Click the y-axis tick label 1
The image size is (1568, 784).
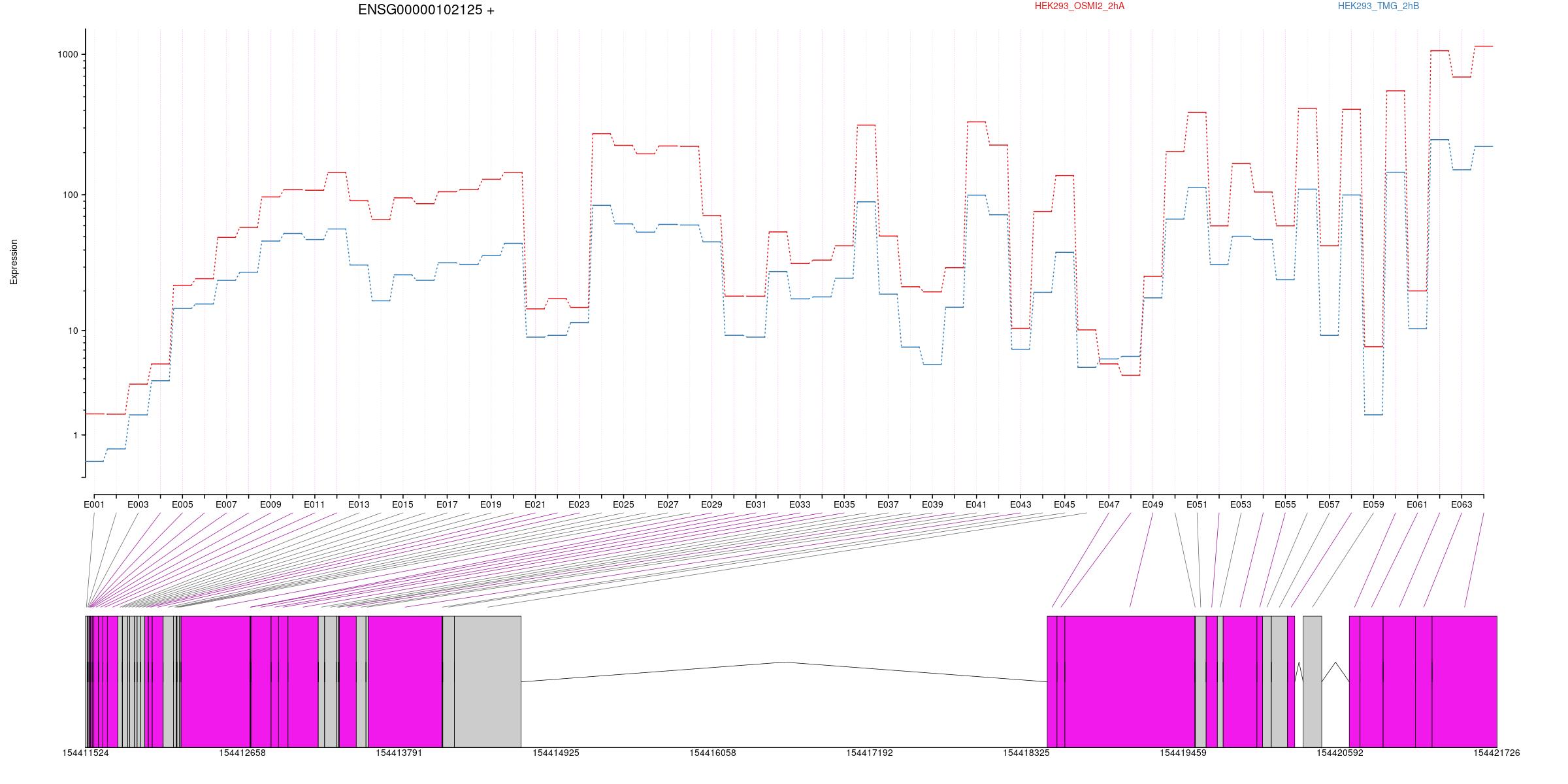coord(75,435)
